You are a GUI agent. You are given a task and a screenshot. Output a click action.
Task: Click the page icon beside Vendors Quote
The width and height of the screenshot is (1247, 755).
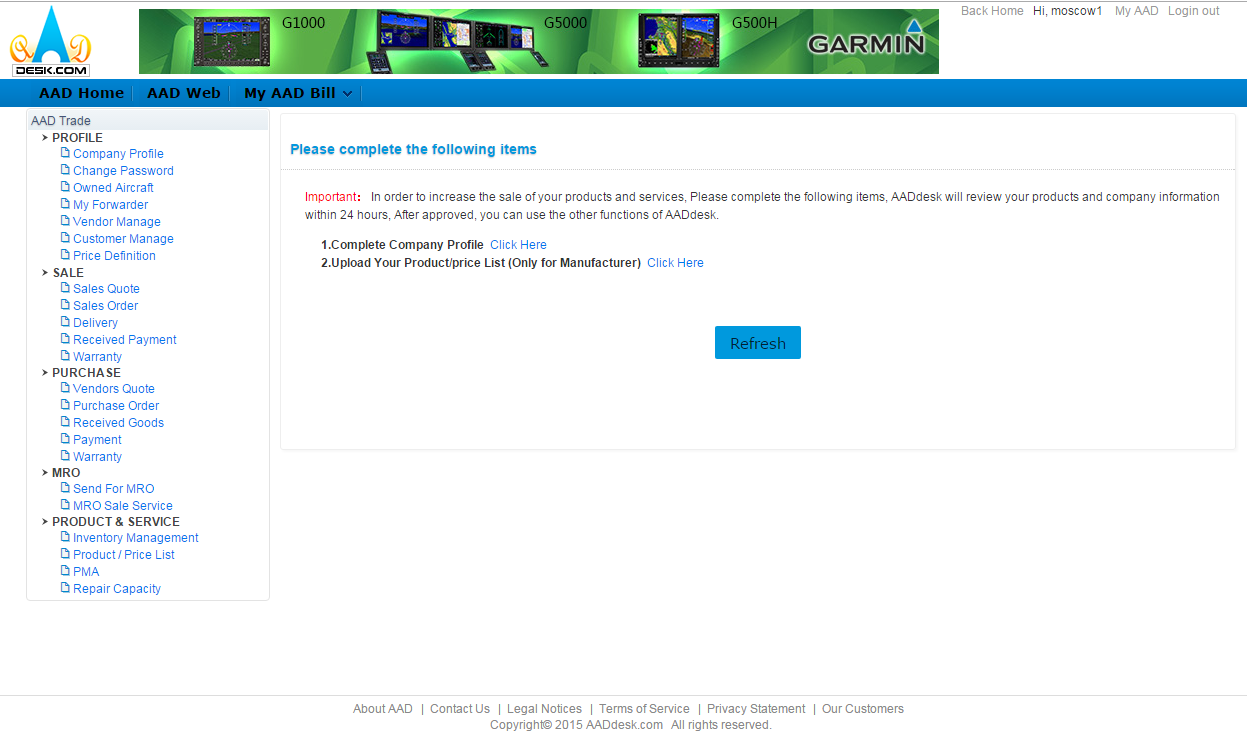(66, 388)
